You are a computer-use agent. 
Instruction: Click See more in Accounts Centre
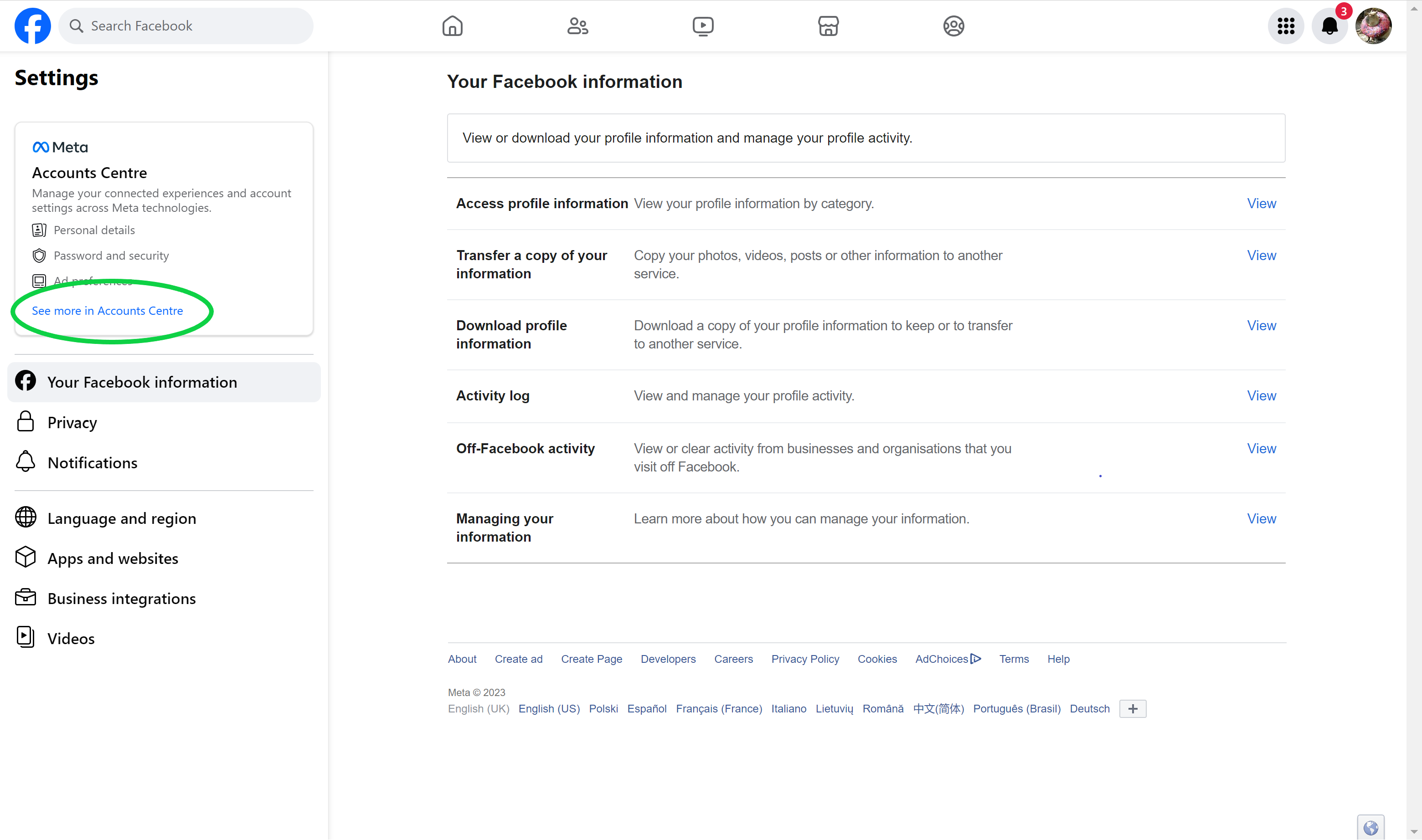click(107, 310)
